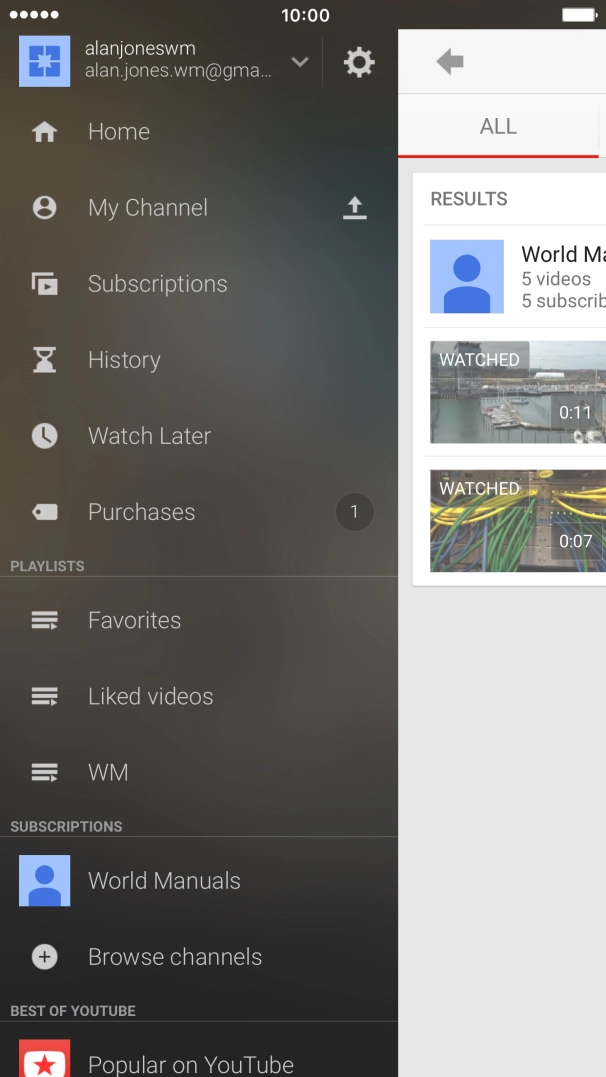
Task: Open the Favorites playlist
Action: tap(134, 620)
